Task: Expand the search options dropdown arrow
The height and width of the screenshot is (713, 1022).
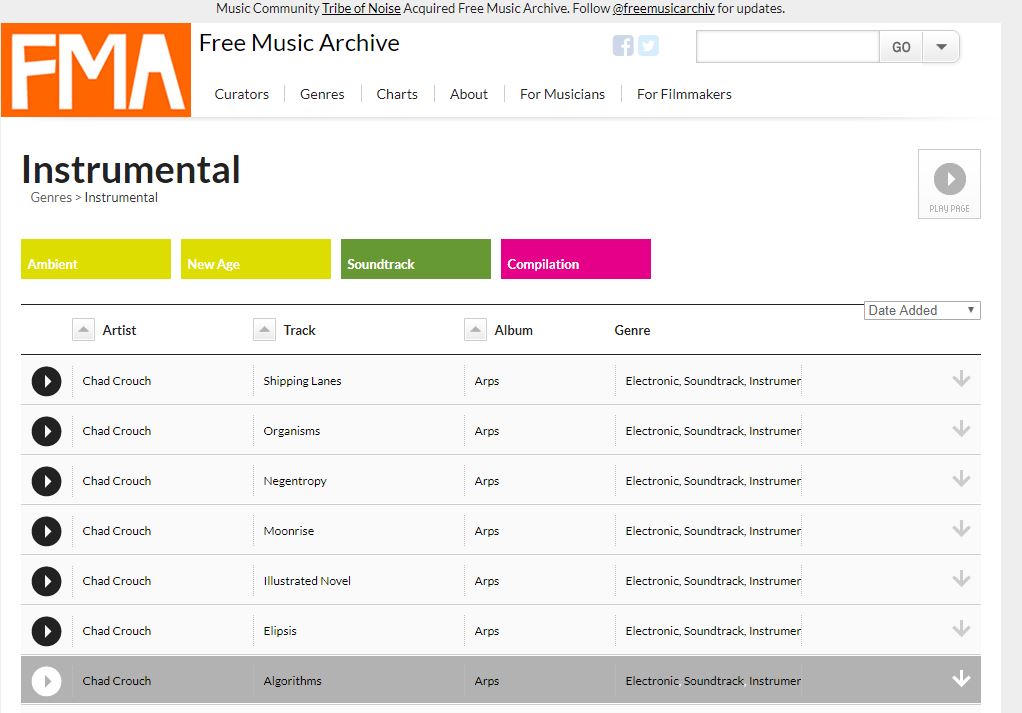Action: (x=941, y=47)
